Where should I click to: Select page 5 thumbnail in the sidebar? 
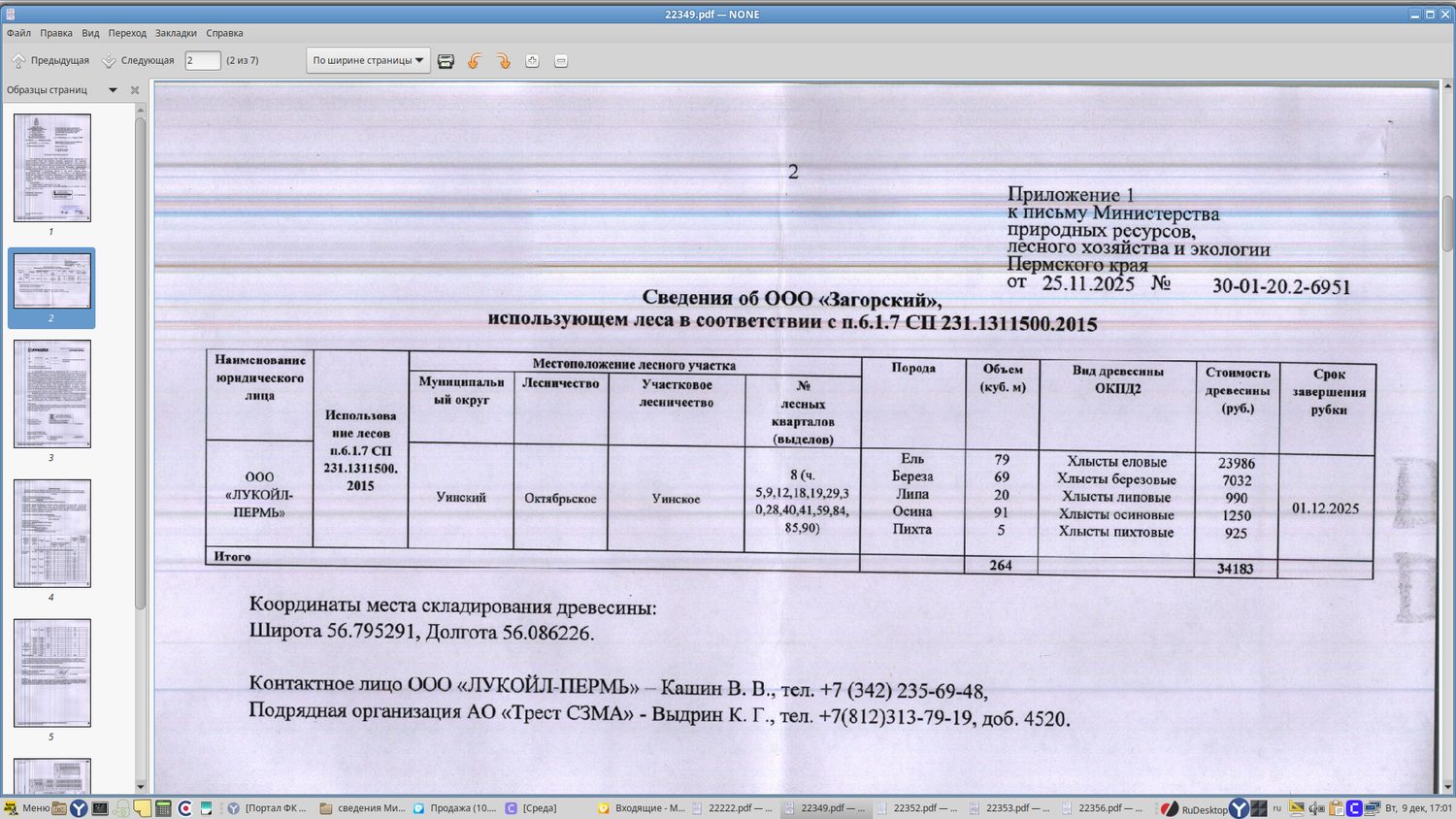pyautogui.click(x=52, y=673)
